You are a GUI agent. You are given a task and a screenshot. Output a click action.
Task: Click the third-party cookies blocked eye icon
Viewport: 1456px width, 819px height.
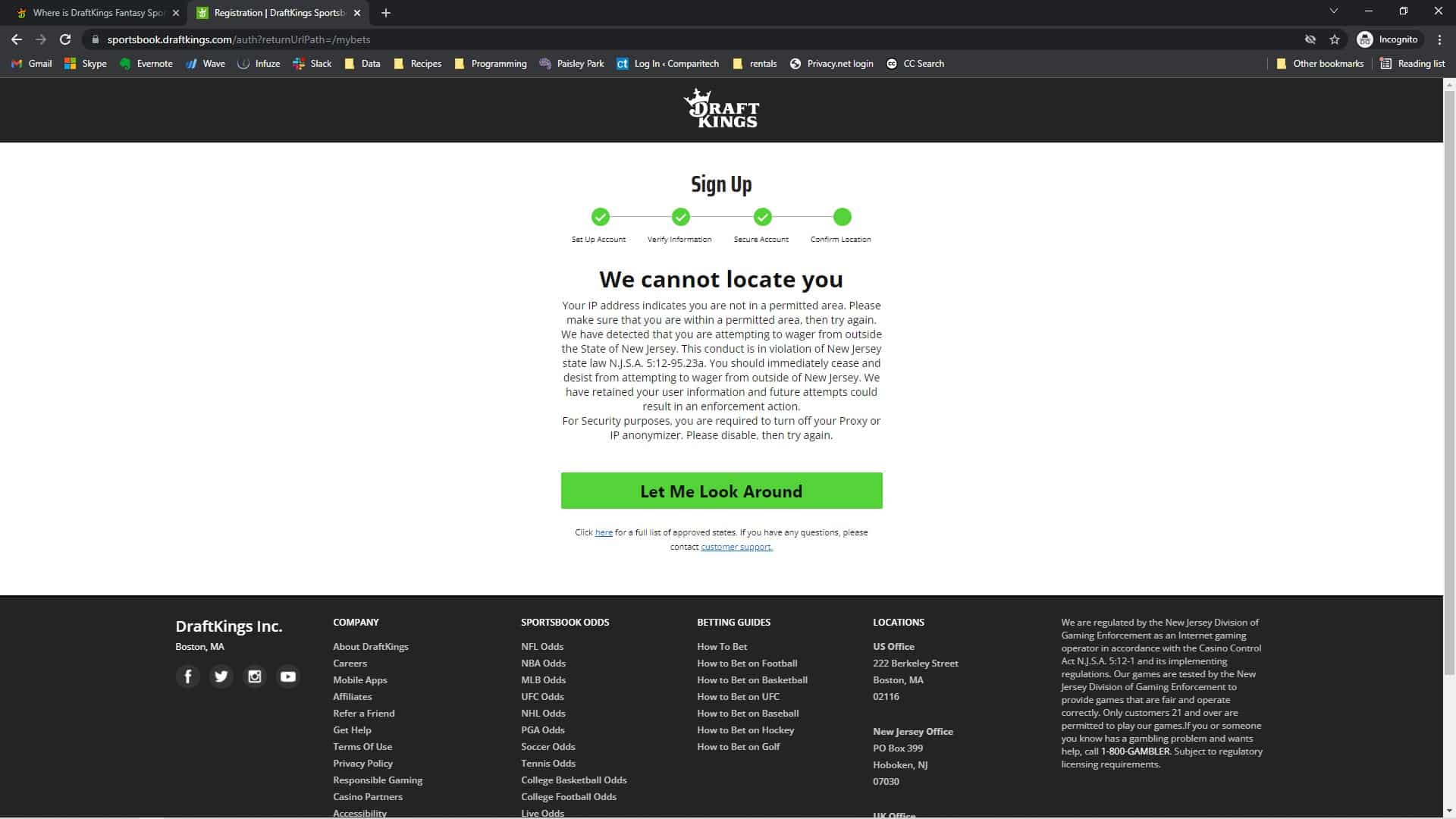(x=1310, y=39)
